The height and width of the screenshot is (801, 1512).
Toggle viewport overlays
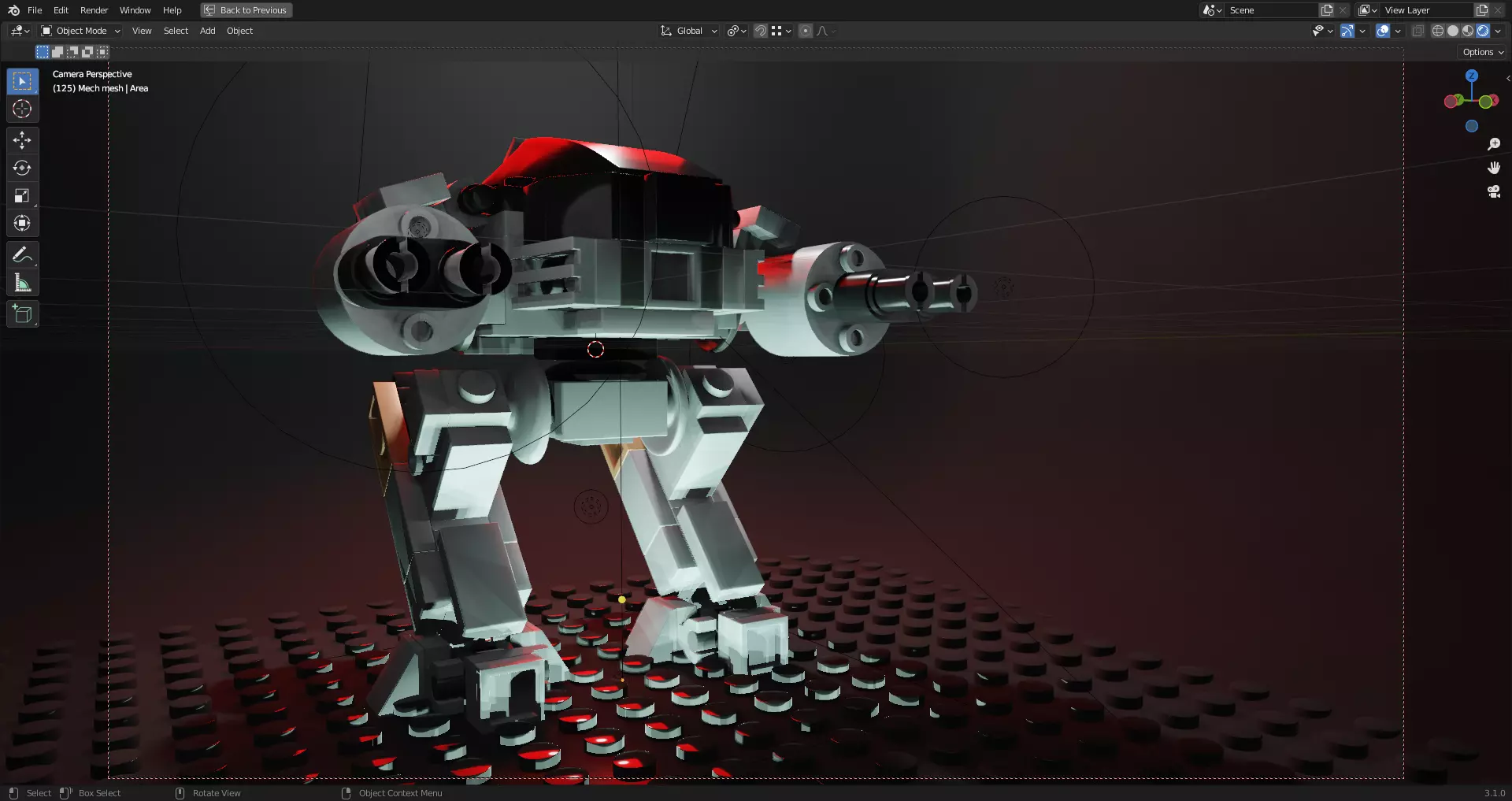pos(1383,31)
